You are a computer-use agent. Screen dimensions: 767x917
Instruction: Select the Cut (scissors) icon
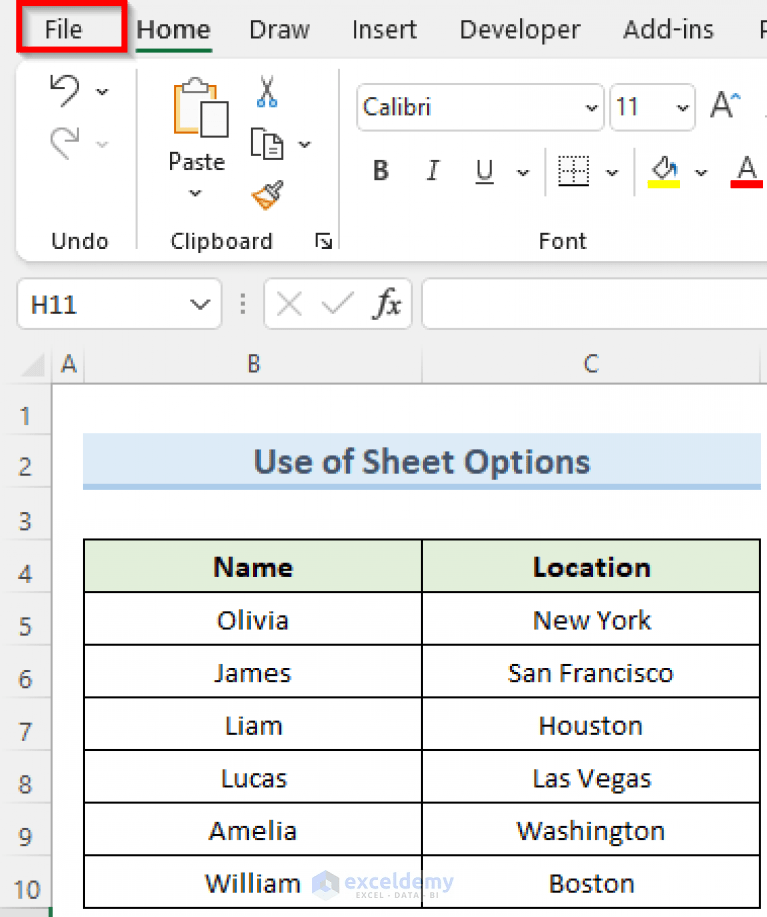[267, 91]
